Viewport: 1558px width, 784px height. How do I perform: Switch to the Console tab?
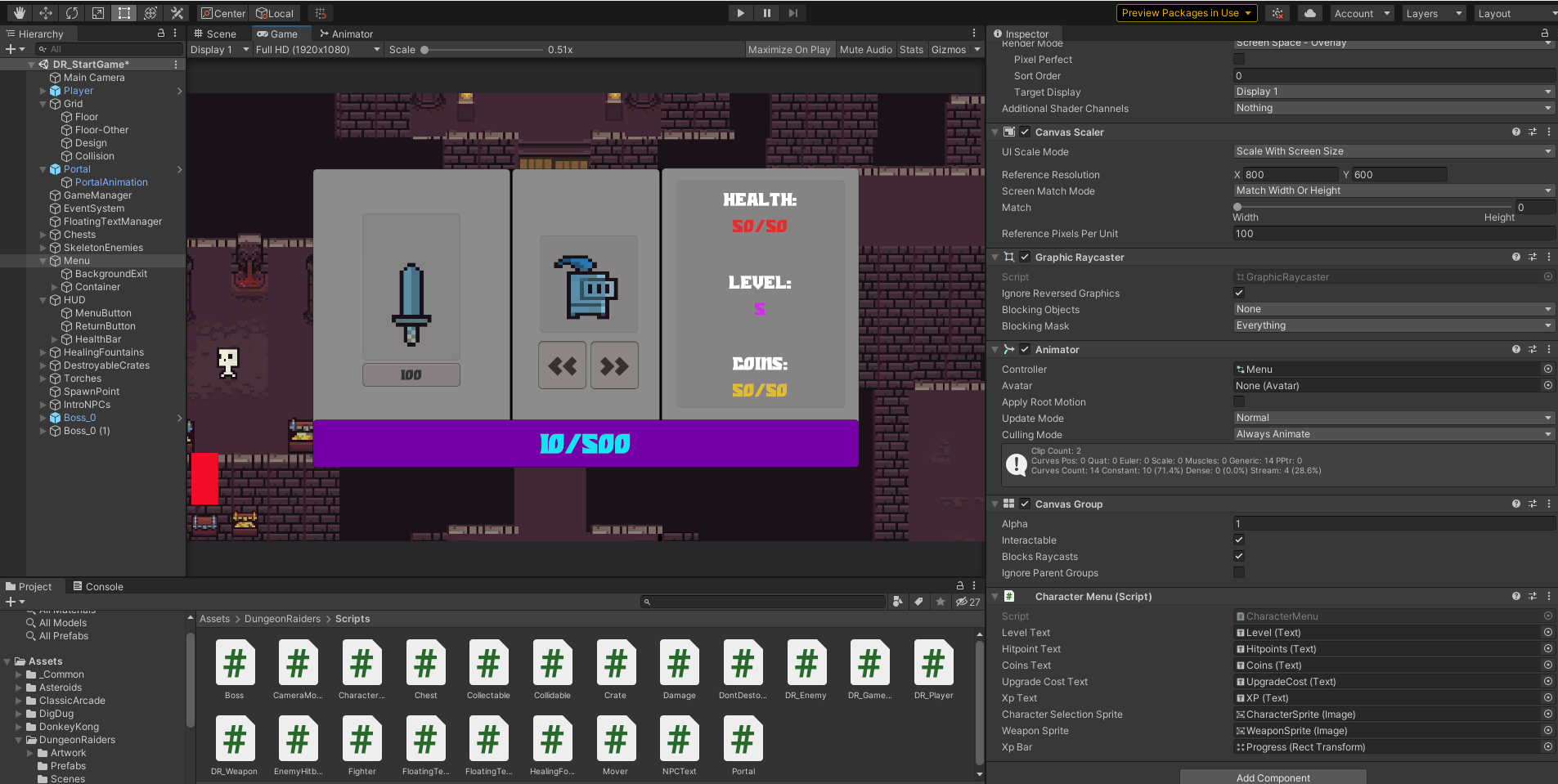pyautogui.click(x=98, y=586)
